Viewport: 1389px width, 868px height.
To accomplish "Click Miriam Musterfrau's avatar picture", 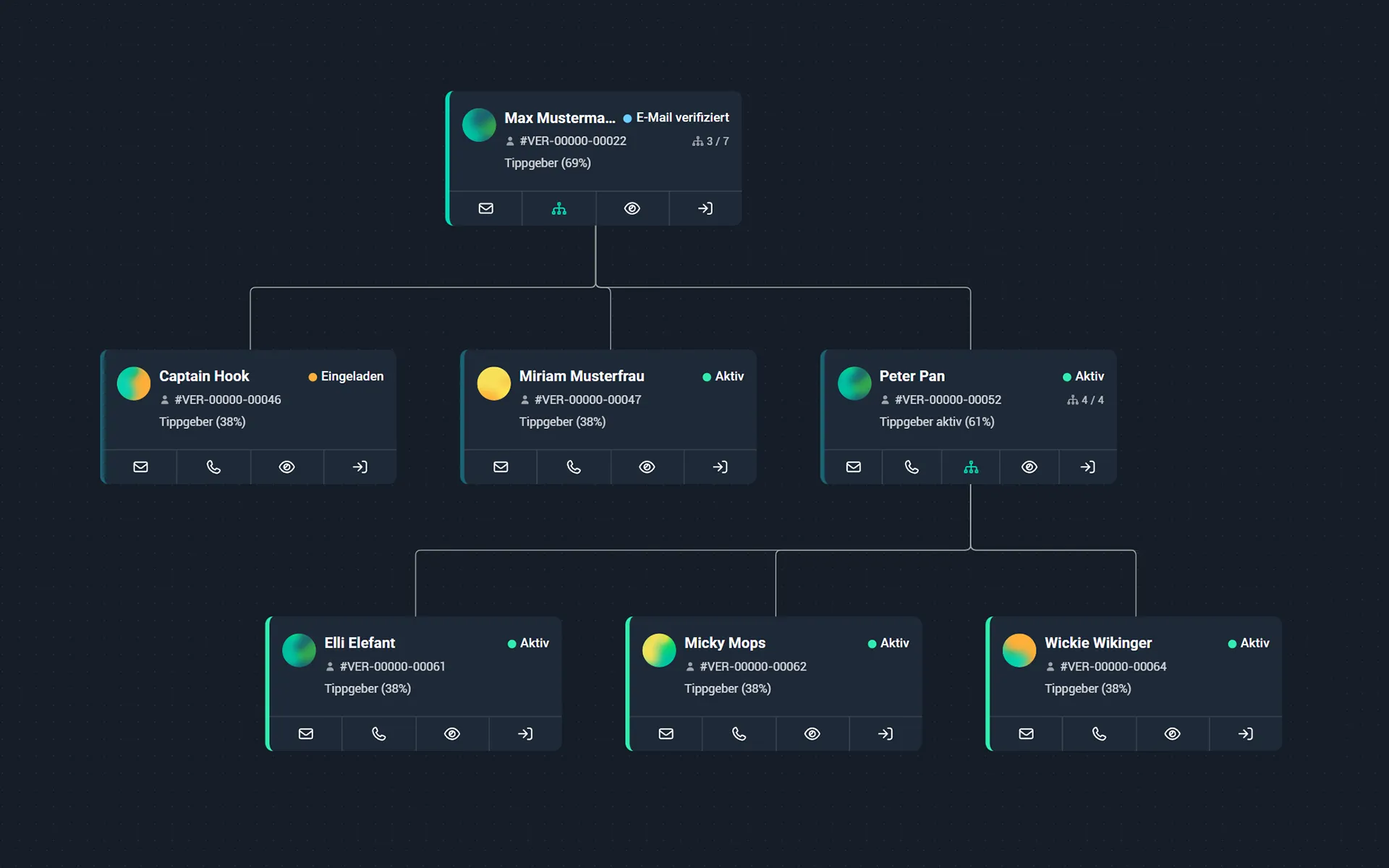I will click(x=494, y=383).
